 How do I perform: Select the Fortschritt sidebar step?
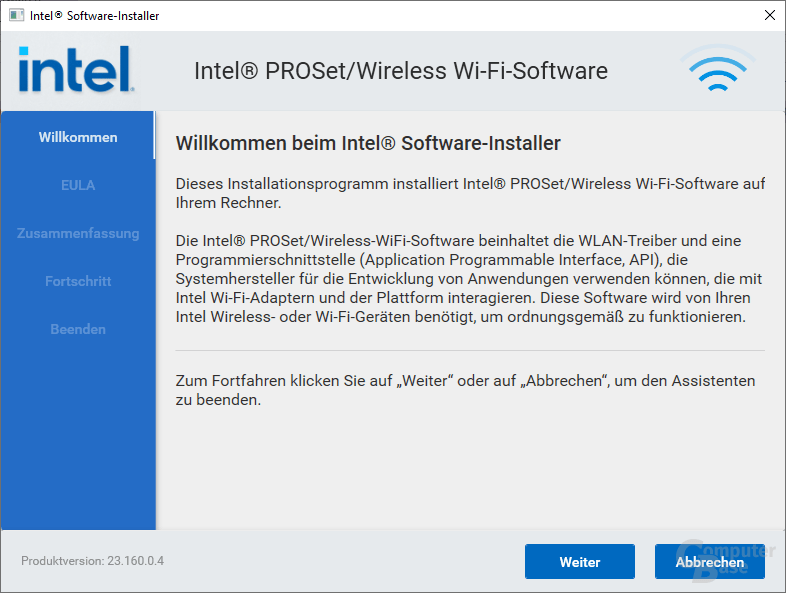(x=78, y=281)
